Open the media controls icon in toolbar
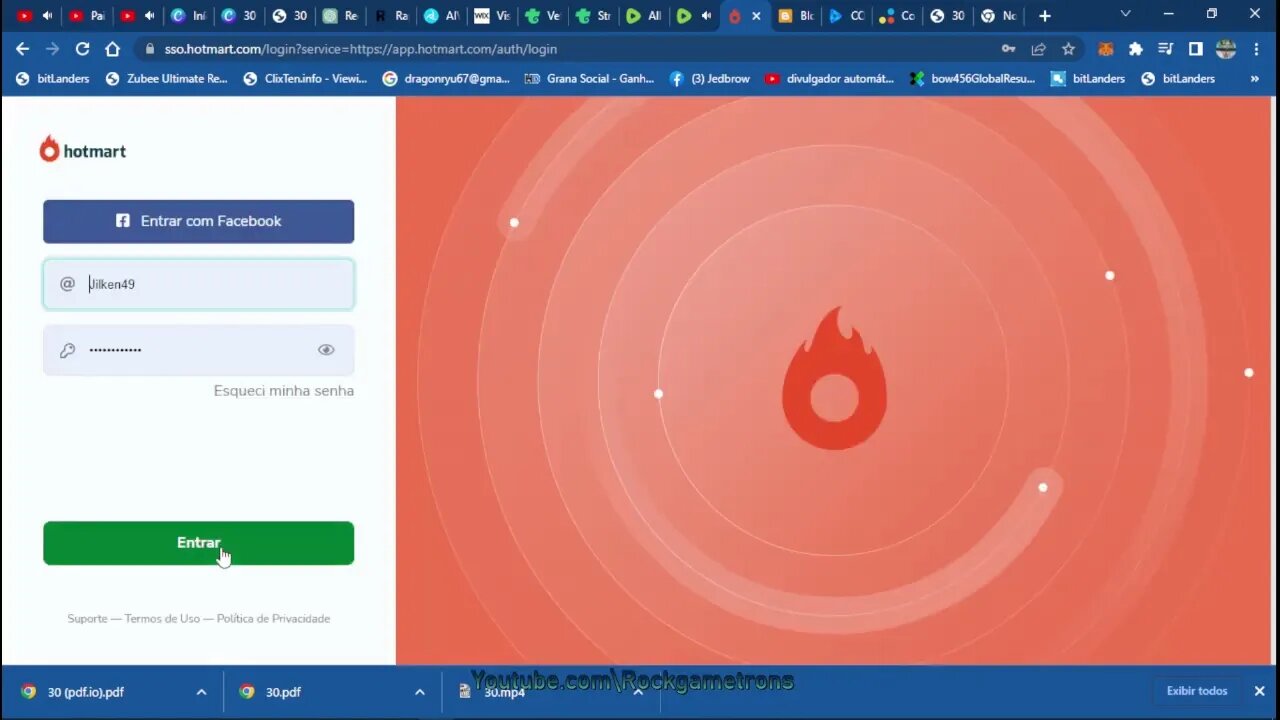Image resolution: width=1280 pixels, height=720 pixels. 1165,49
